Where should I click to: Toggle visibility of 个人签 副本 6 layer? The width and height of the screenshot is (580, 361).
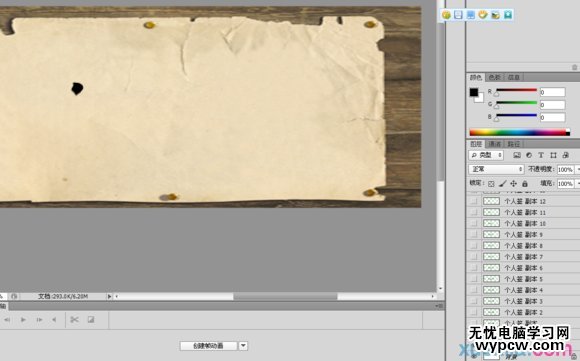(473, 268)
